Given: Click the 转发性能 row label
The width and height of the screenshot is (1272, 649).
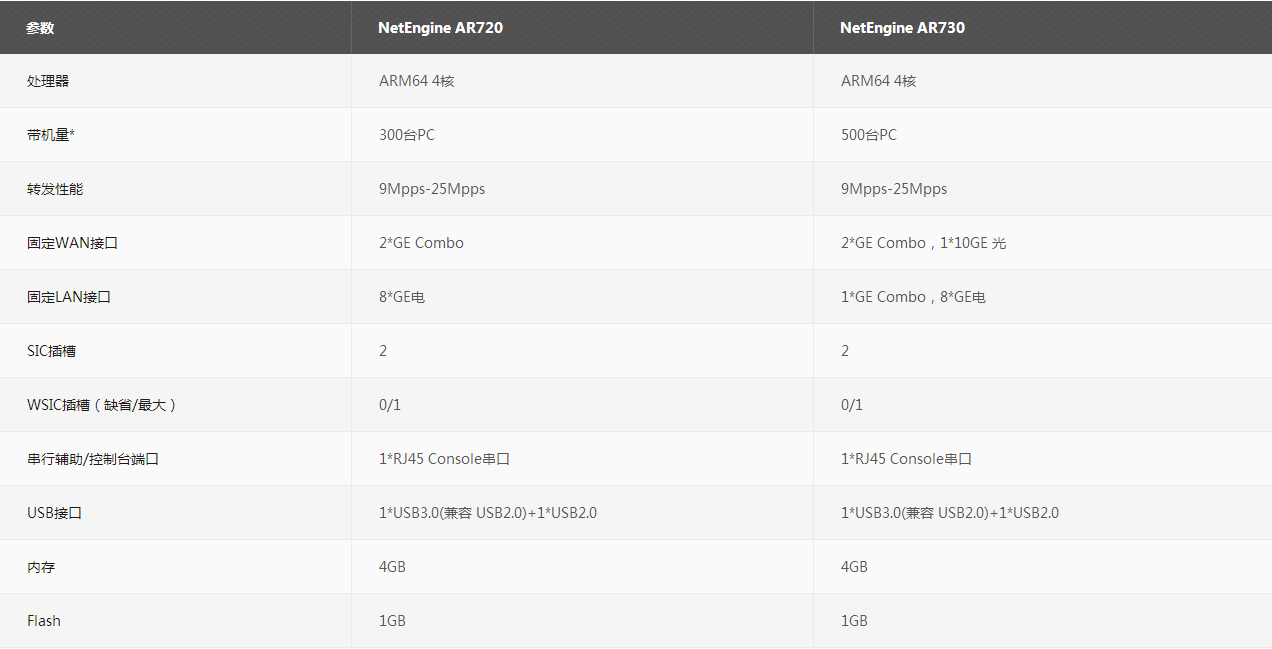Looking at the screenshot, I should pos(55,189).
